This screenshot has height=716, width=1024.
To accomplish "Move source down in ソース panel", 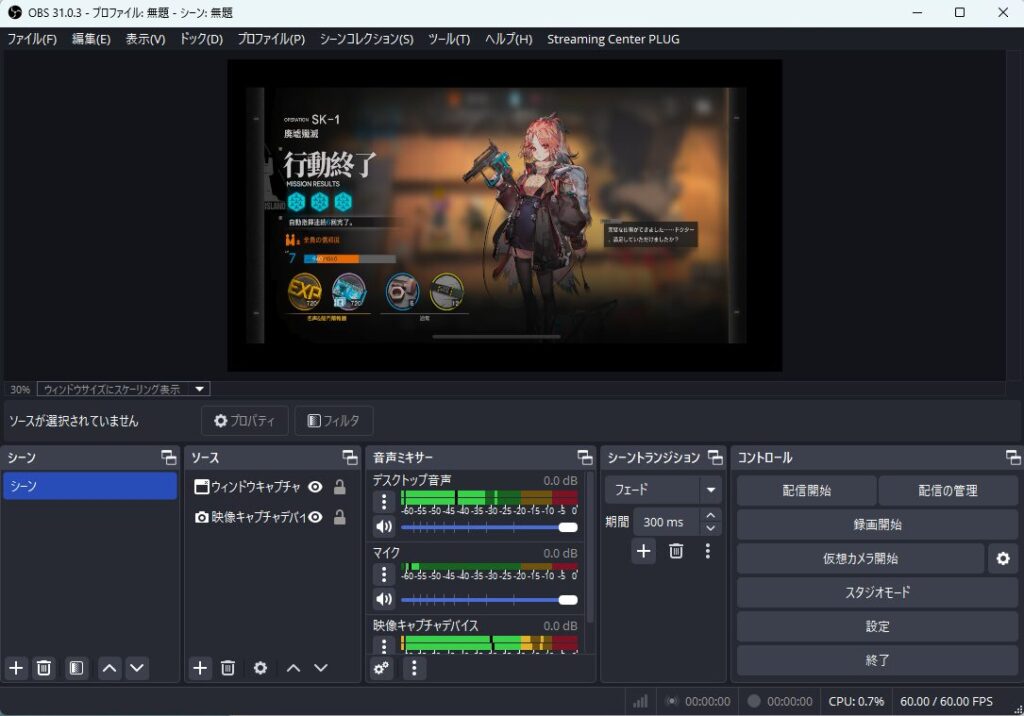I will pos(321,668).
